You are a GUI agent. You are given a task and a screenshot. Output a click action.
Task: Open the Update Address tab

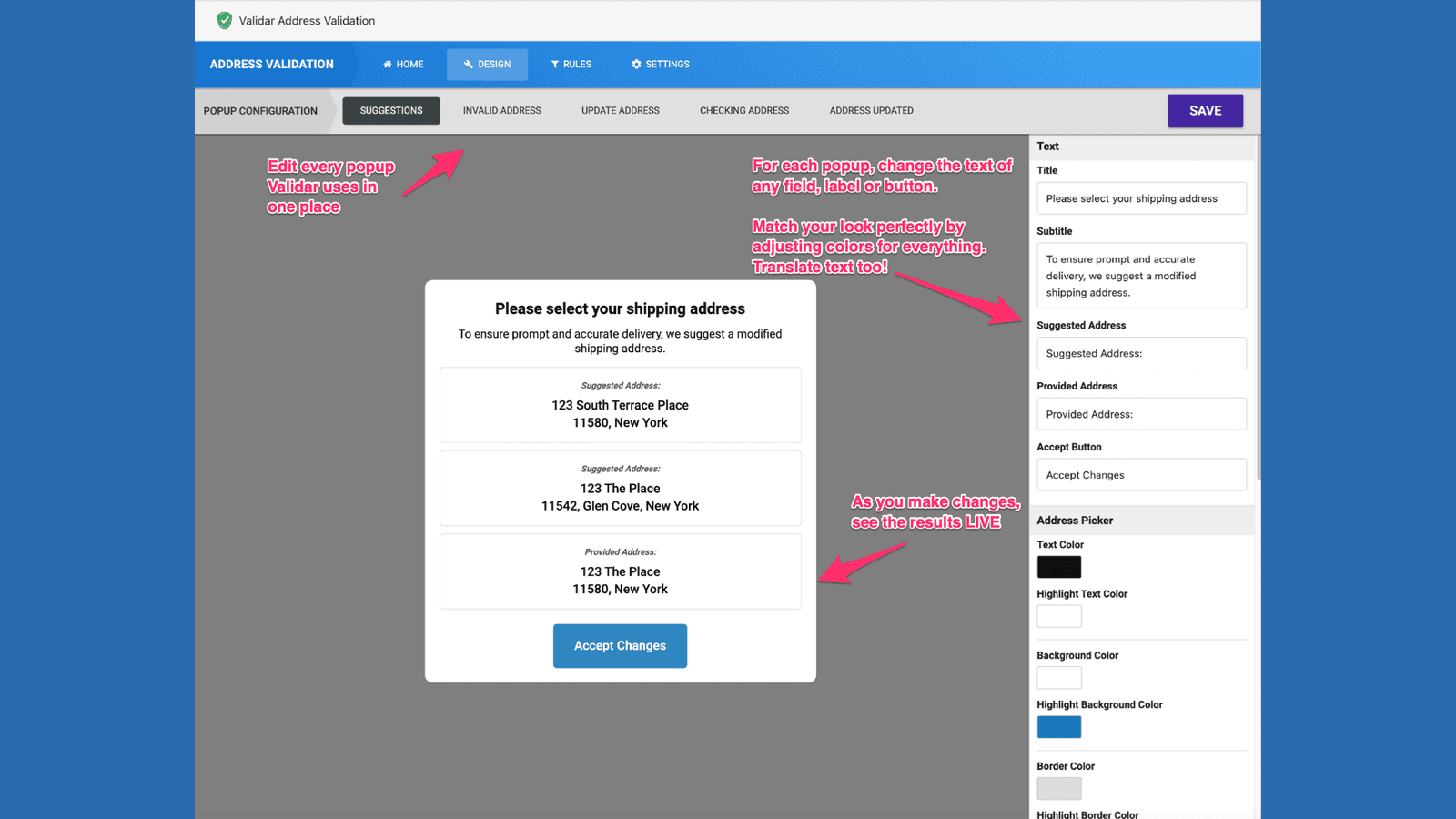pos(620,110)
